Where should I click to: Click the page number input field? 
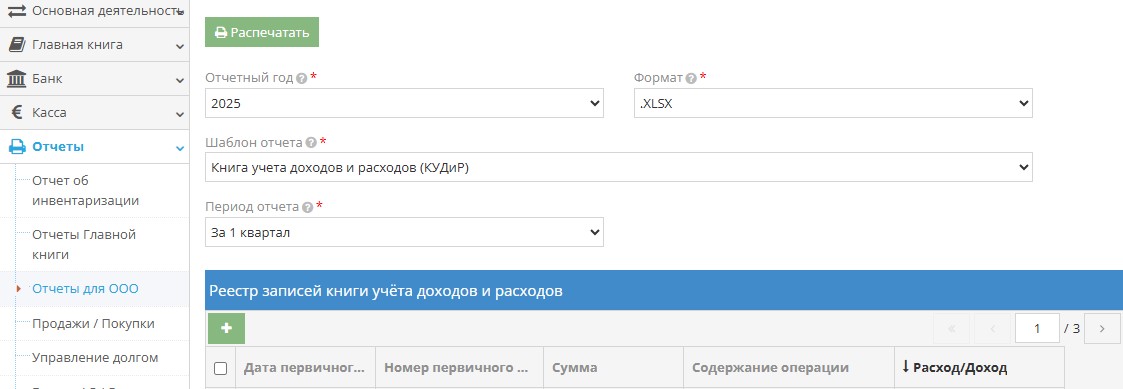1037,329
